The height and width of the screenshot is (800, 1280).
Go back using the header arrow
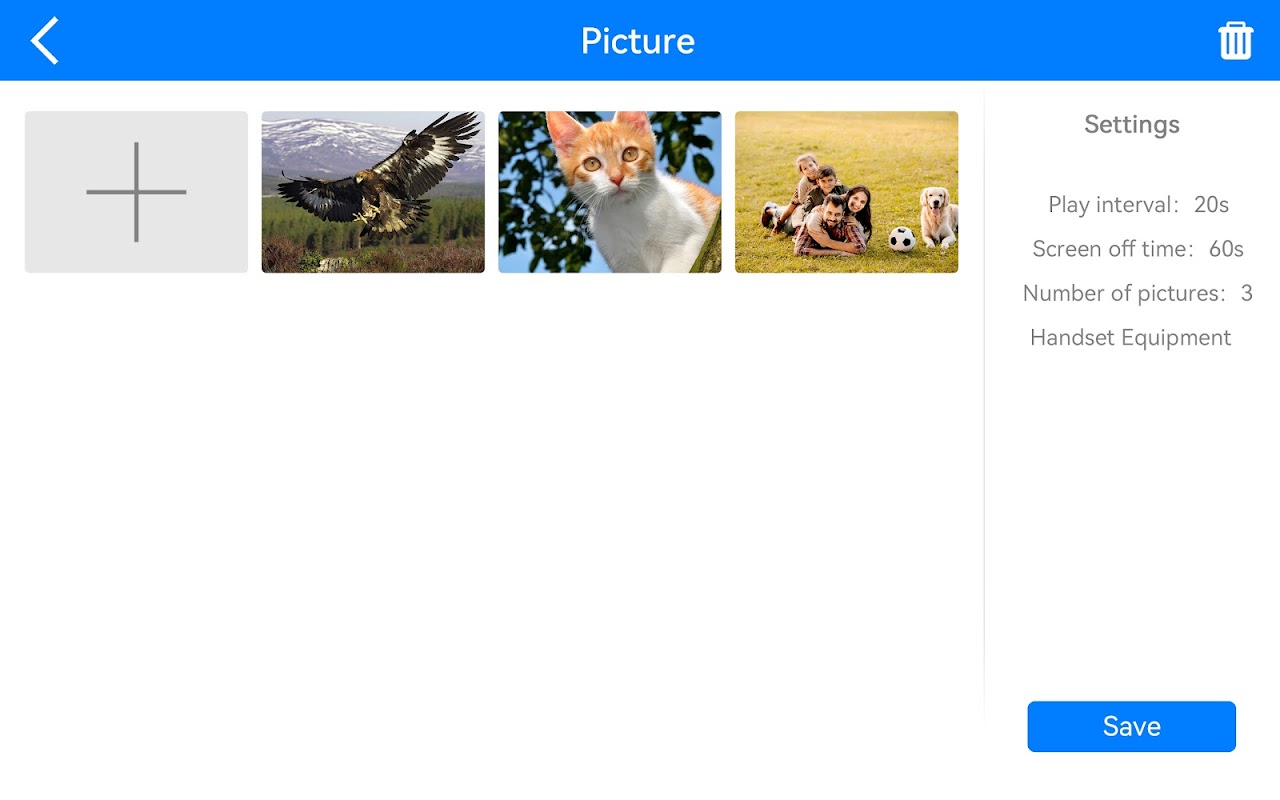[x=45, y=41]
